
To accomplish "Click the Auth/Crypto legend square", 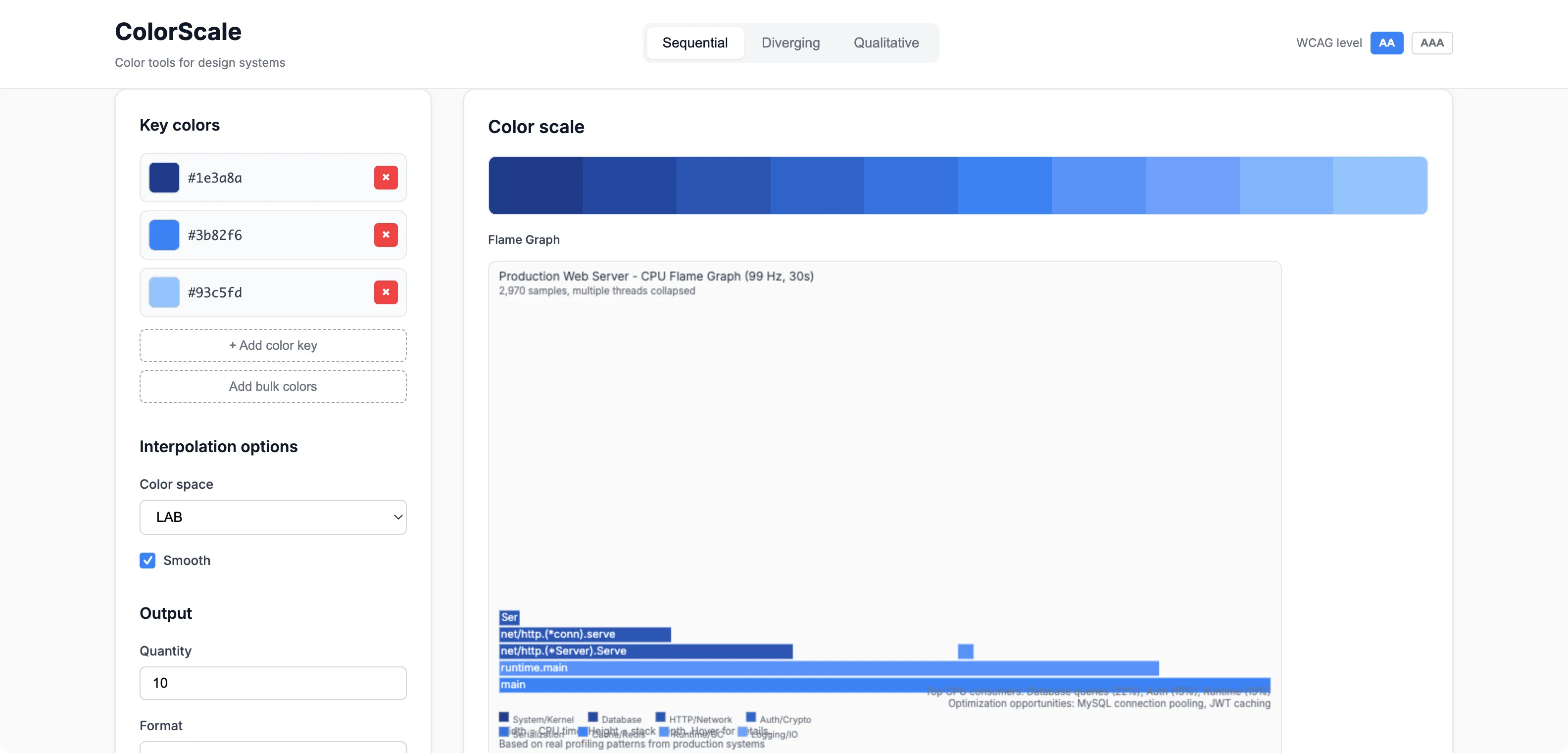I will tap(750, 717).
